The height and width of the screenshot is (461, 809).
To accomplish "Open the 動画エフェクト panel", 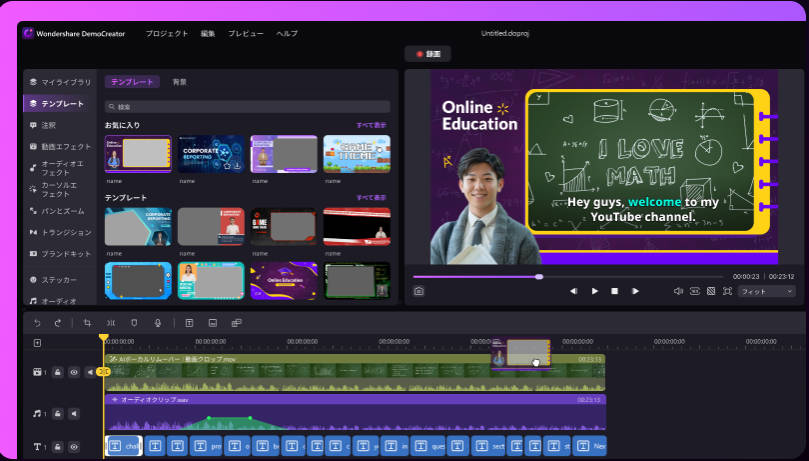I will coord(60,147).
